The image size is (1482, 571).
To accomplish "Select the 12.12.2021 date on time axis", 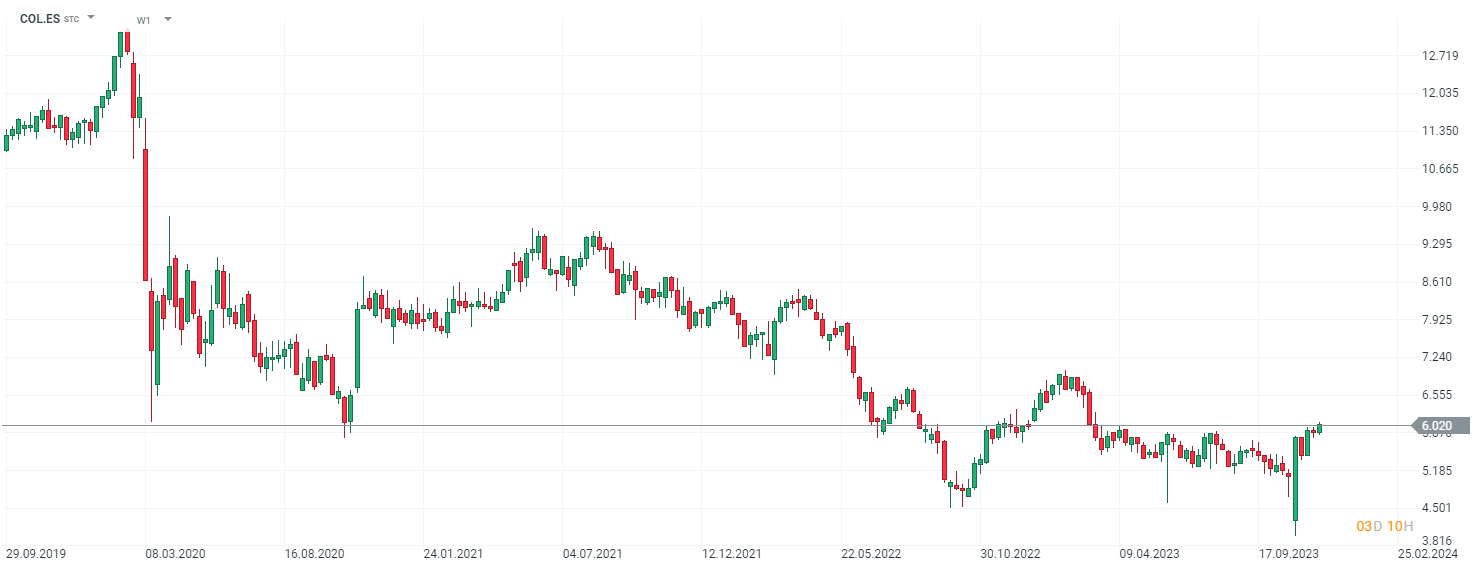I will pos(732,552).
